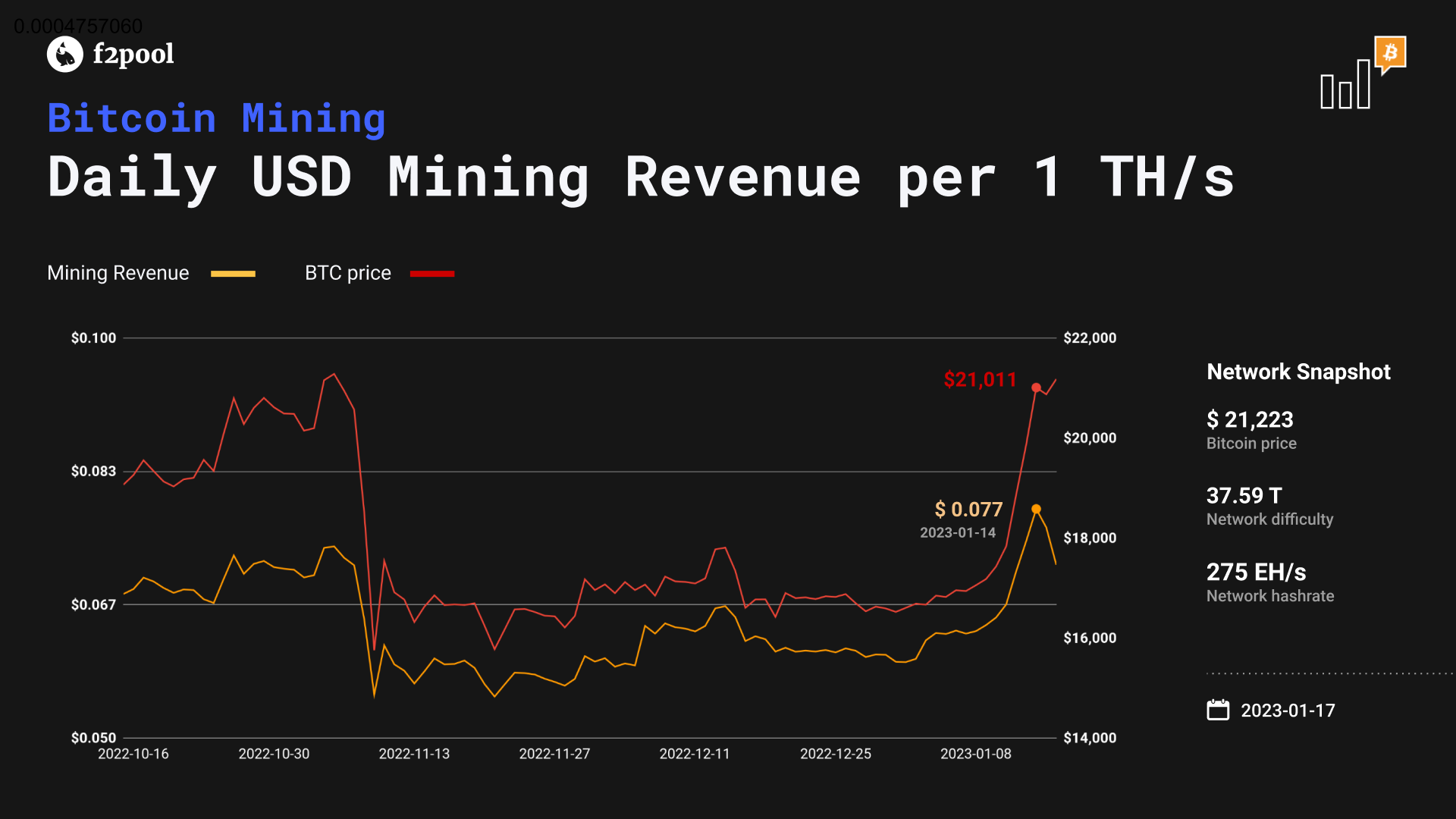Click the $20,000 right axis label
Screen dimensions: 1456x819
pyautogui.click(x=1090, y=438)
